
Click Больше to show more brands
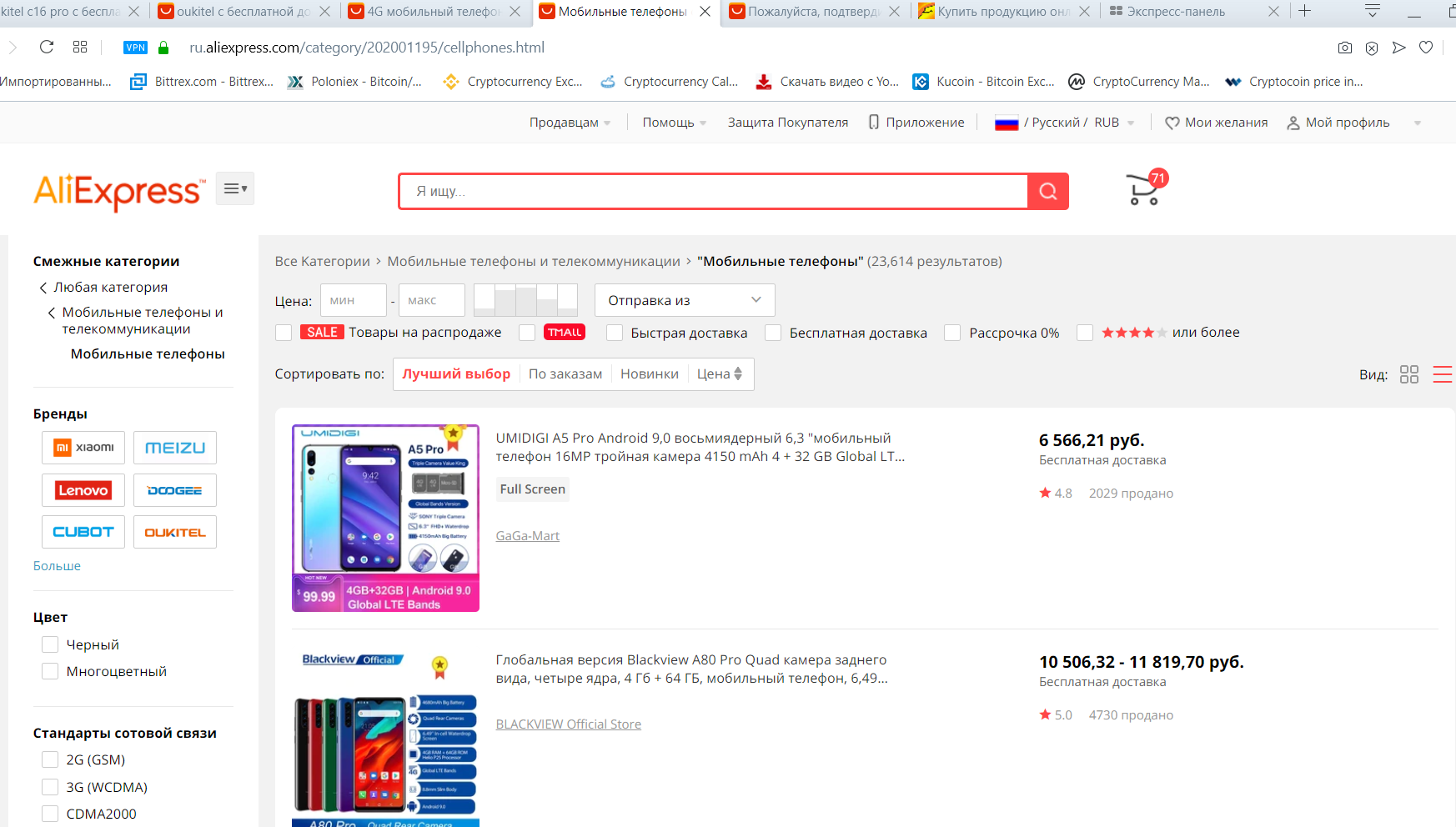(57, 566)
